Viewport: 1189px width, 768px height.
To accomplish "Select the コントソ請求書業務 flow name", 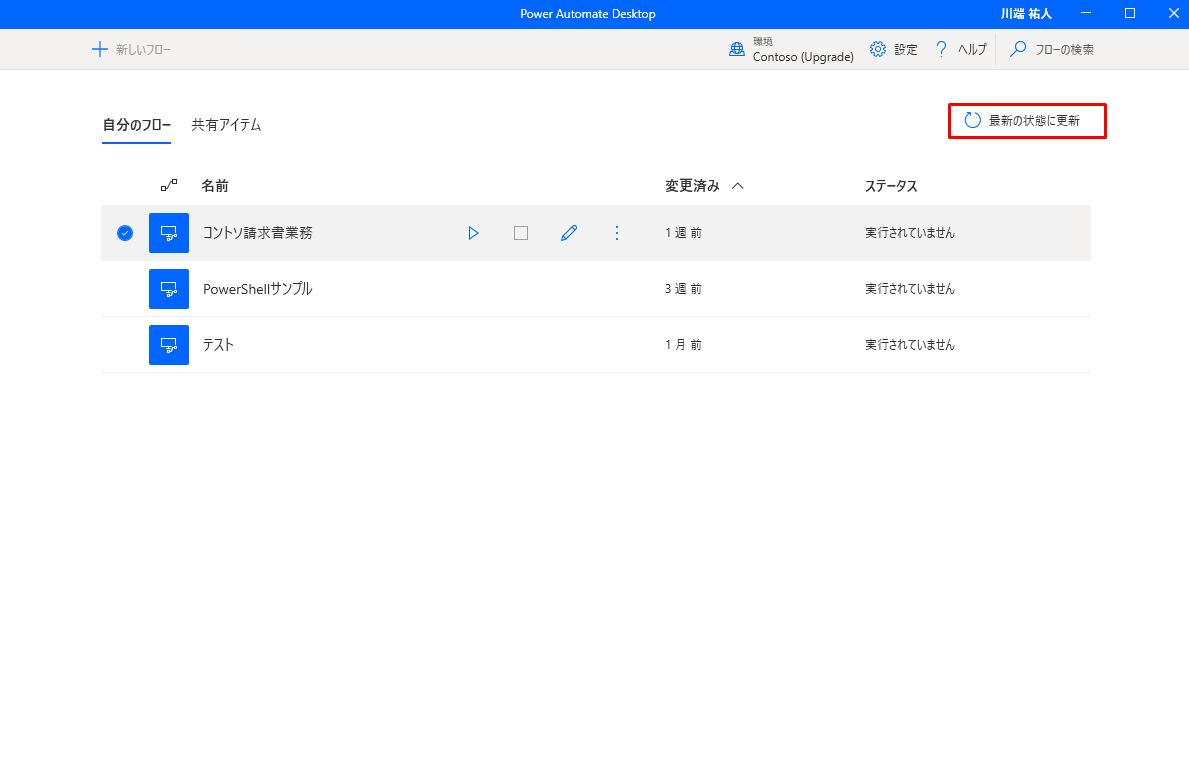I will point(258,233).
